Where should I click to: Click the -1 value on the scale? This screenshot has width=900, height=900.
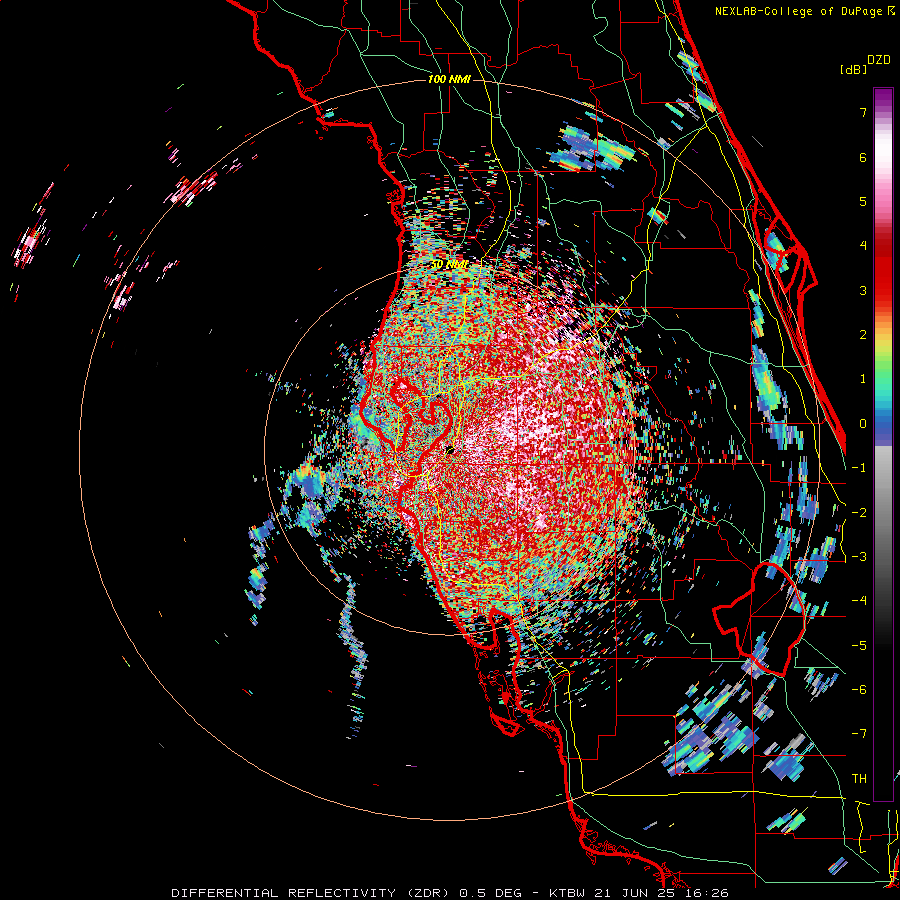[x=859, y=468]
